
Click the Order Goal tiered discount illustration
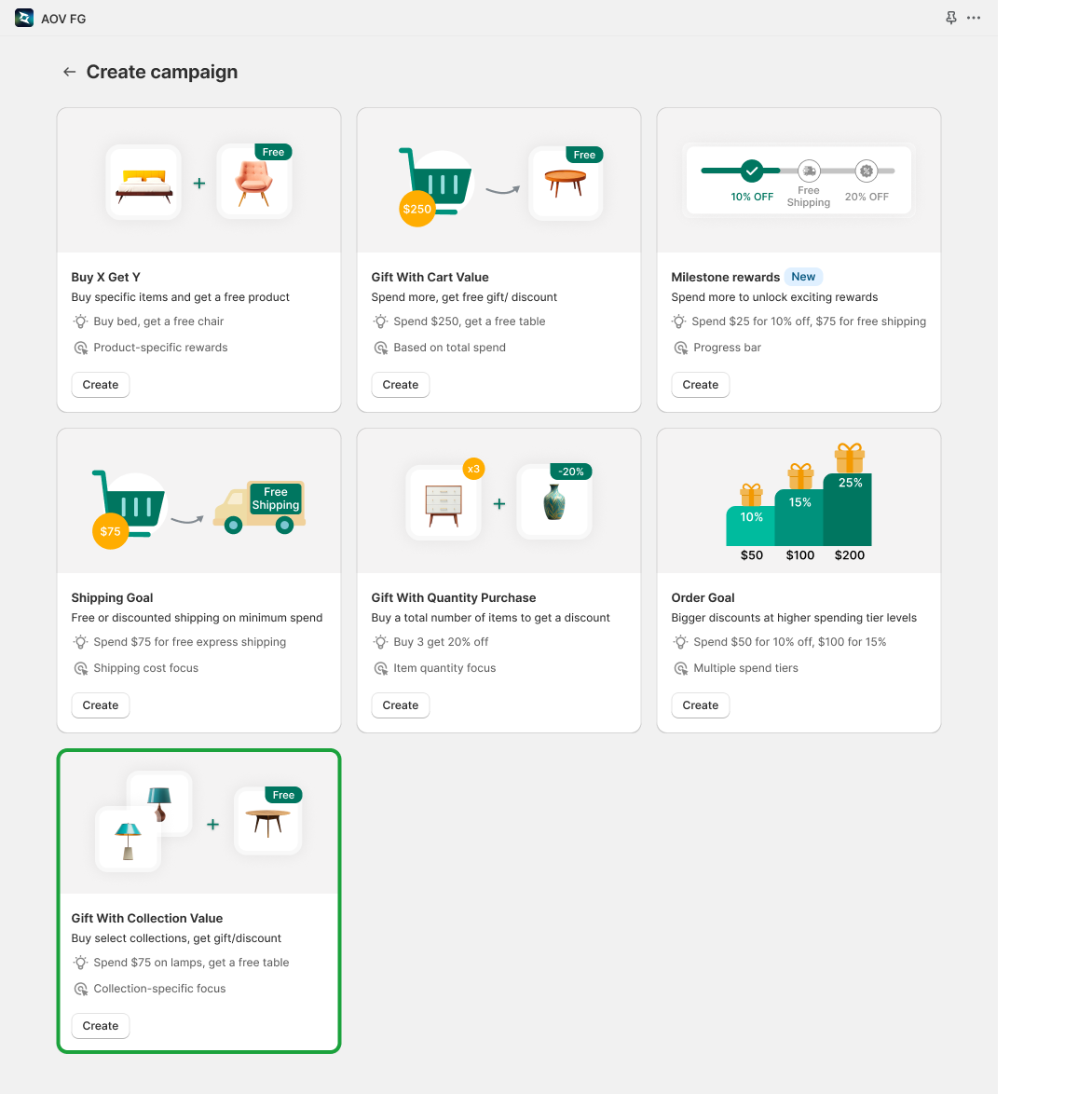pyautogui.click(x=799, y=501)
